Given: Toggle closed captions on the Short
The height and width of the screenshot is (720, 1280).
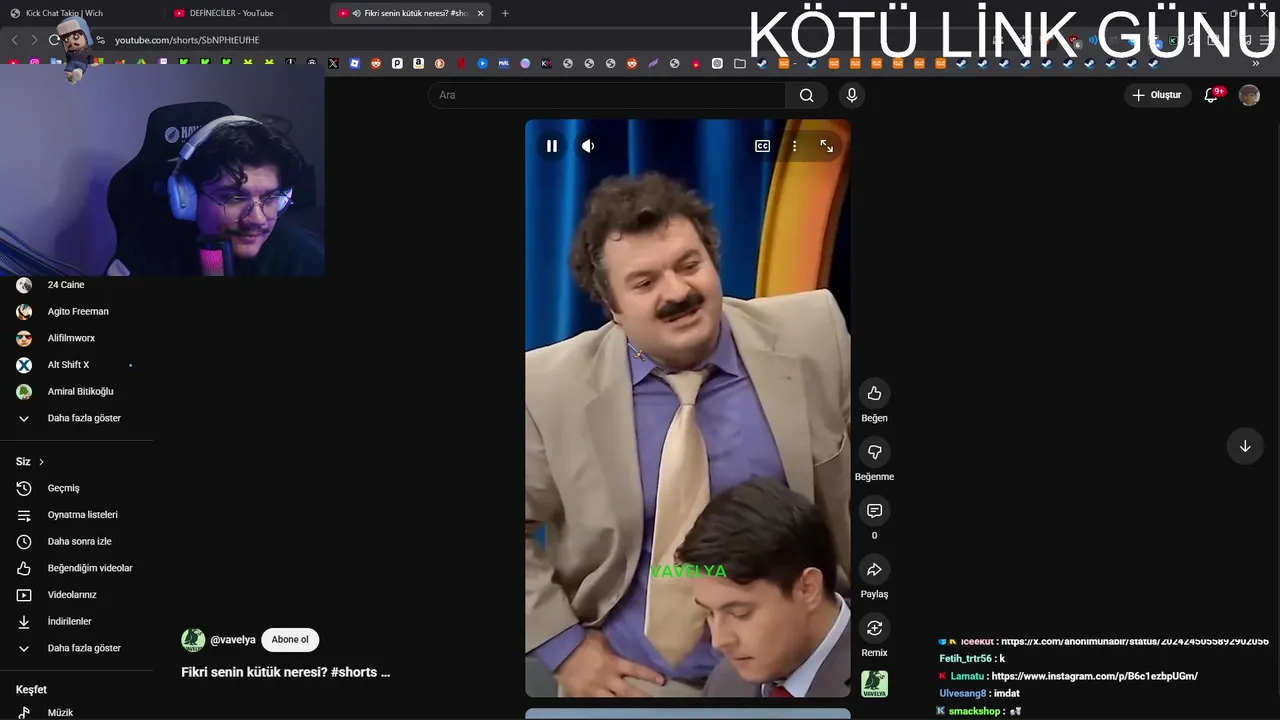Looking at the screenshot, I should point(762,146).
